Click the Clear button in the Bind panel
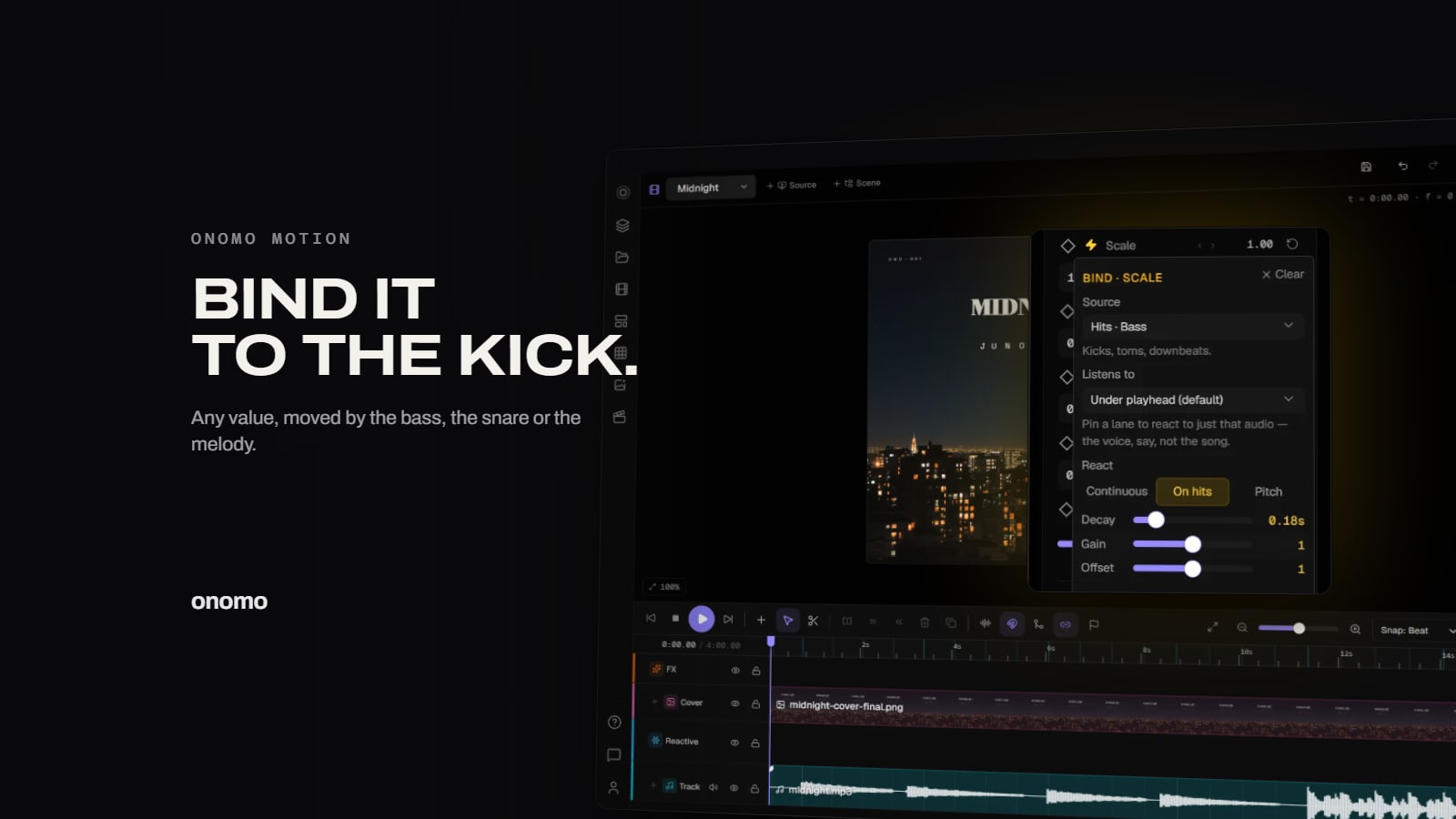The width and height of the screenshot is (1456, 819). pos(1283,274)
